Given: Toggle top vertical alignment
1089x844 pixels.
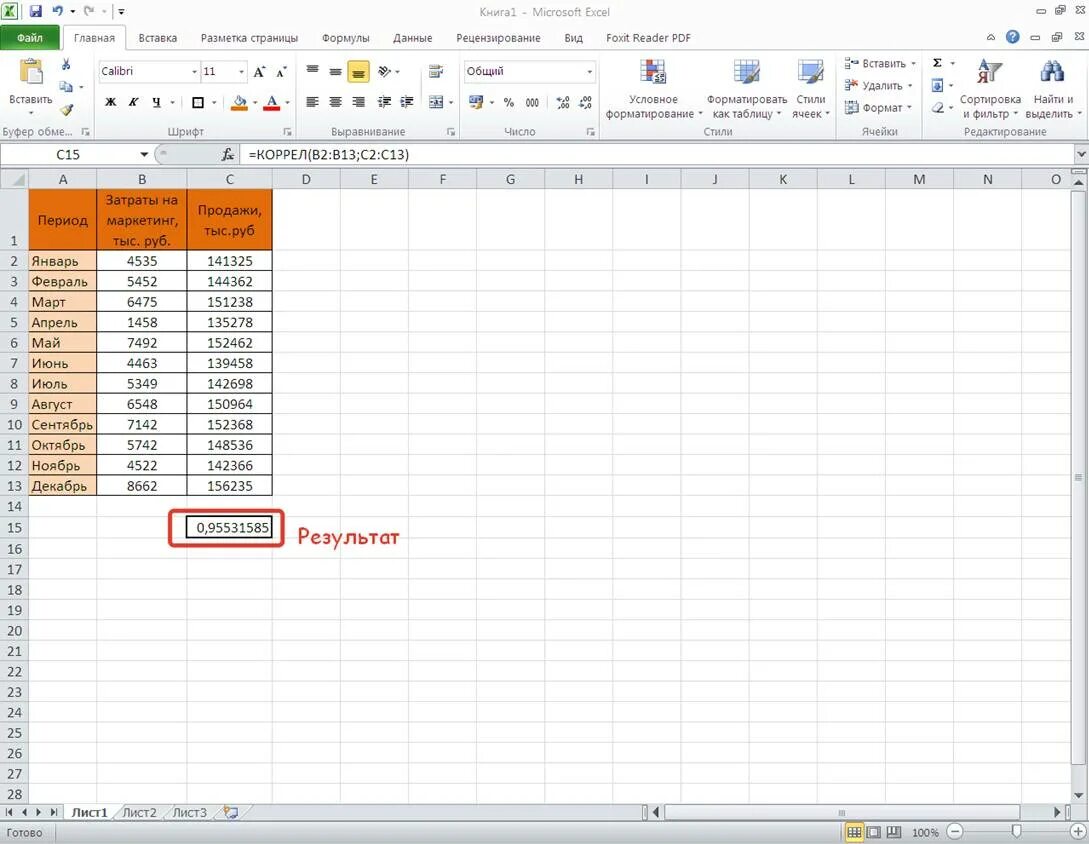Looking at the screenshot, I should click(x=313, y=72).
